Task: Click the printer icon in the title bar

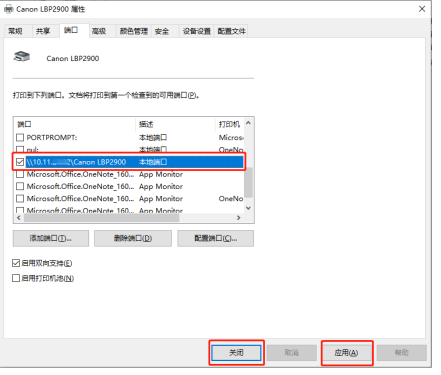Action: coord(8,9)
